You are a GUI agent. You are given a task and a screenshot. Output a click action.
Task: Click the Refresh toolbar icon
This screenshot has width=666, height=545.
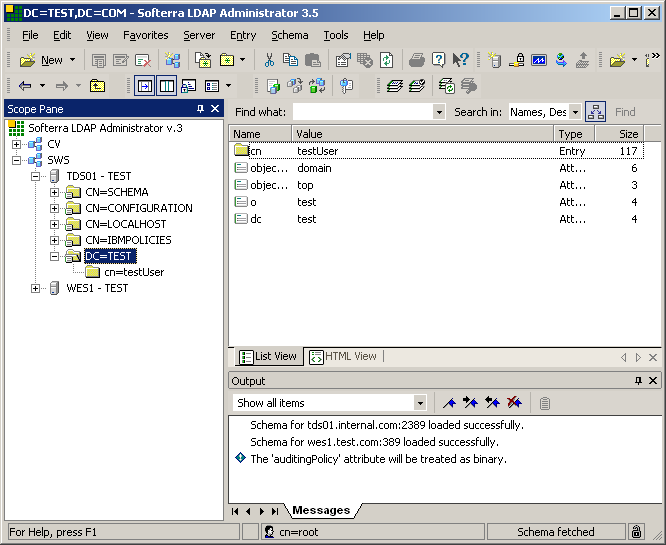[x=386, y=60]
